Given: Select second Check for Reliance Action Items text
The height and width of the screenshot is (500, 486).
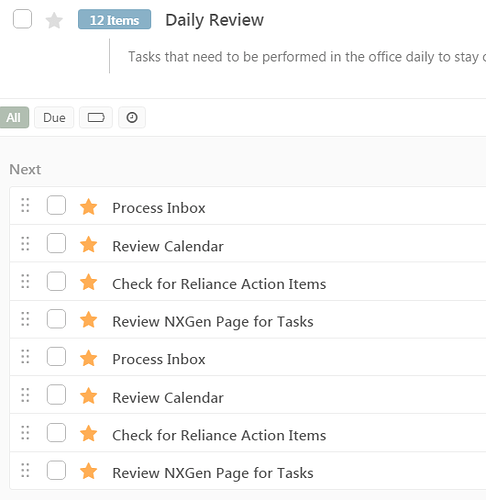Looking at the screenshot, I should pos(219,435).
